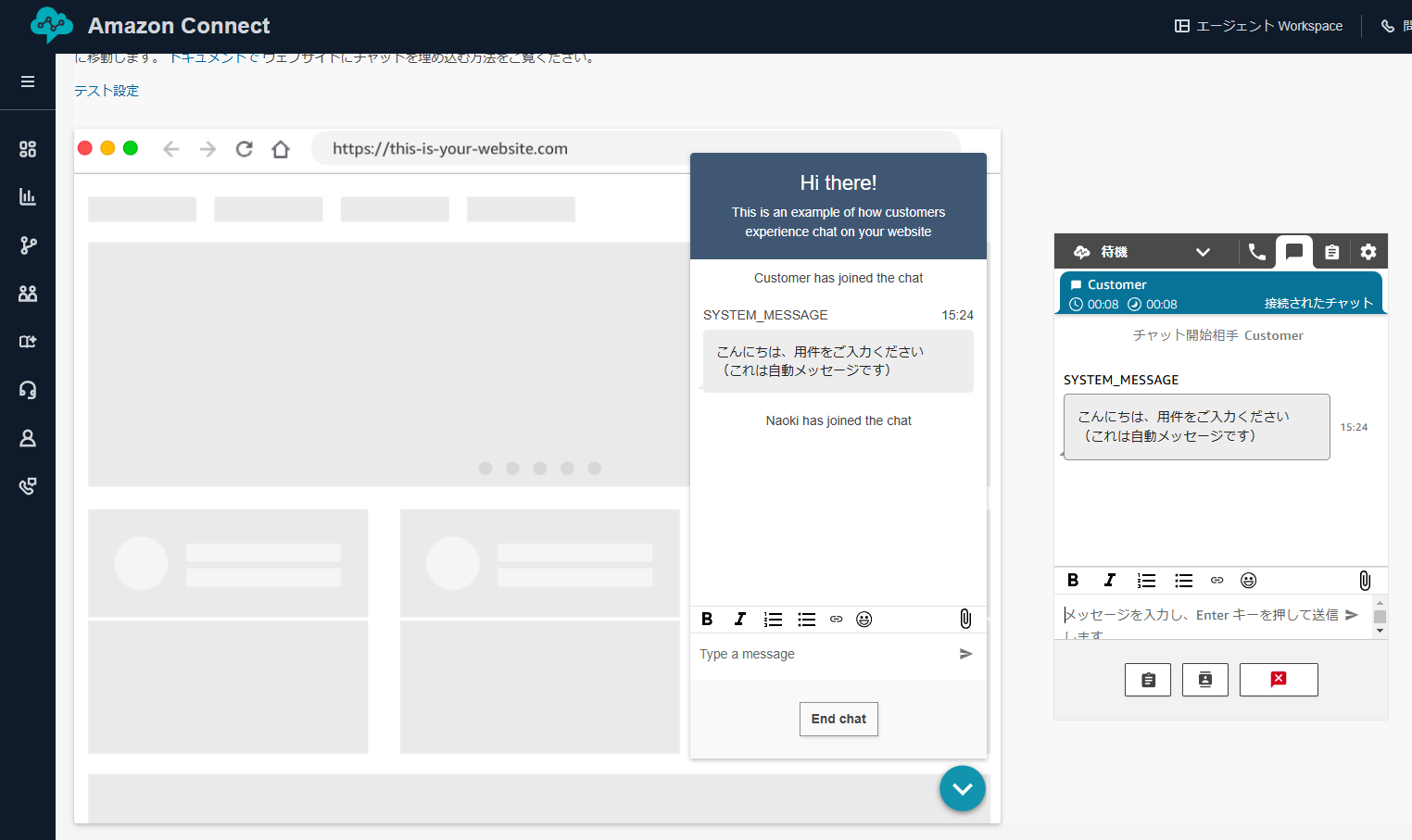Viewport: 1412px width, 840px height.
Task: Insert bulleted list in customer chat widget
Action: (807, 620)
